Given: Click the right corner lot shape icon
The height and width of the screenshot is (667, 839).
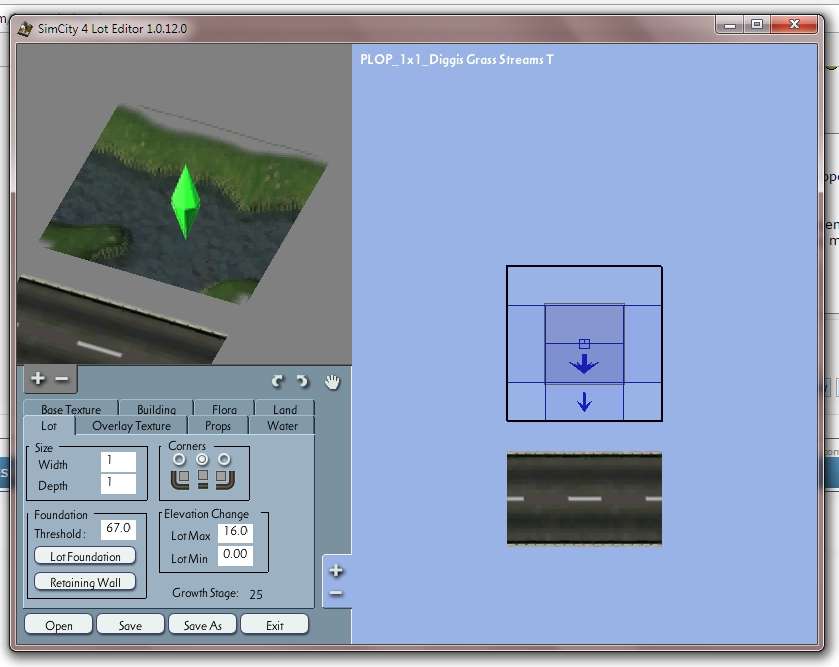Looking at the screenshot, I should 225,479.
